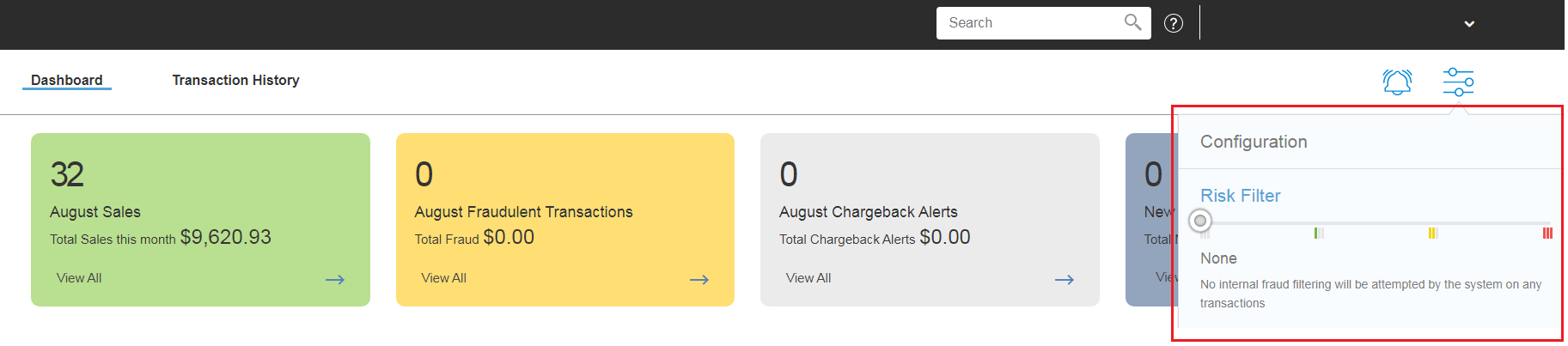Image resolution: width=1568 pixels, height=346 pixels.
Task: Toggle the configuration sliders icon
Action: (x=1458, y=82)
